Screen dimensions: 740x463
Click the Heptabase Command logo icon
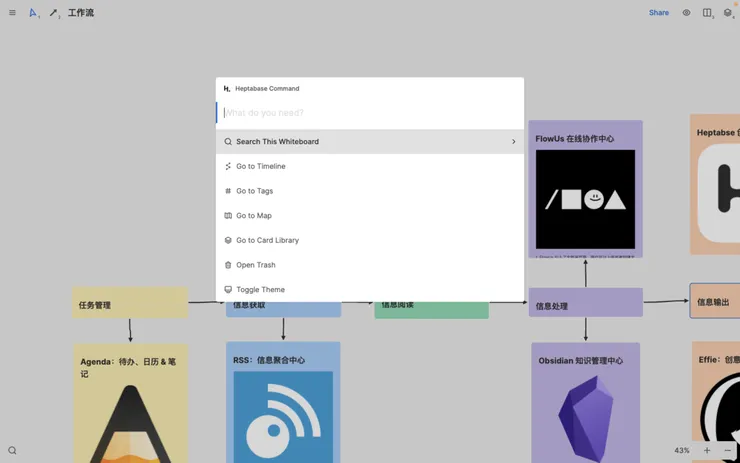pos(227,89)
